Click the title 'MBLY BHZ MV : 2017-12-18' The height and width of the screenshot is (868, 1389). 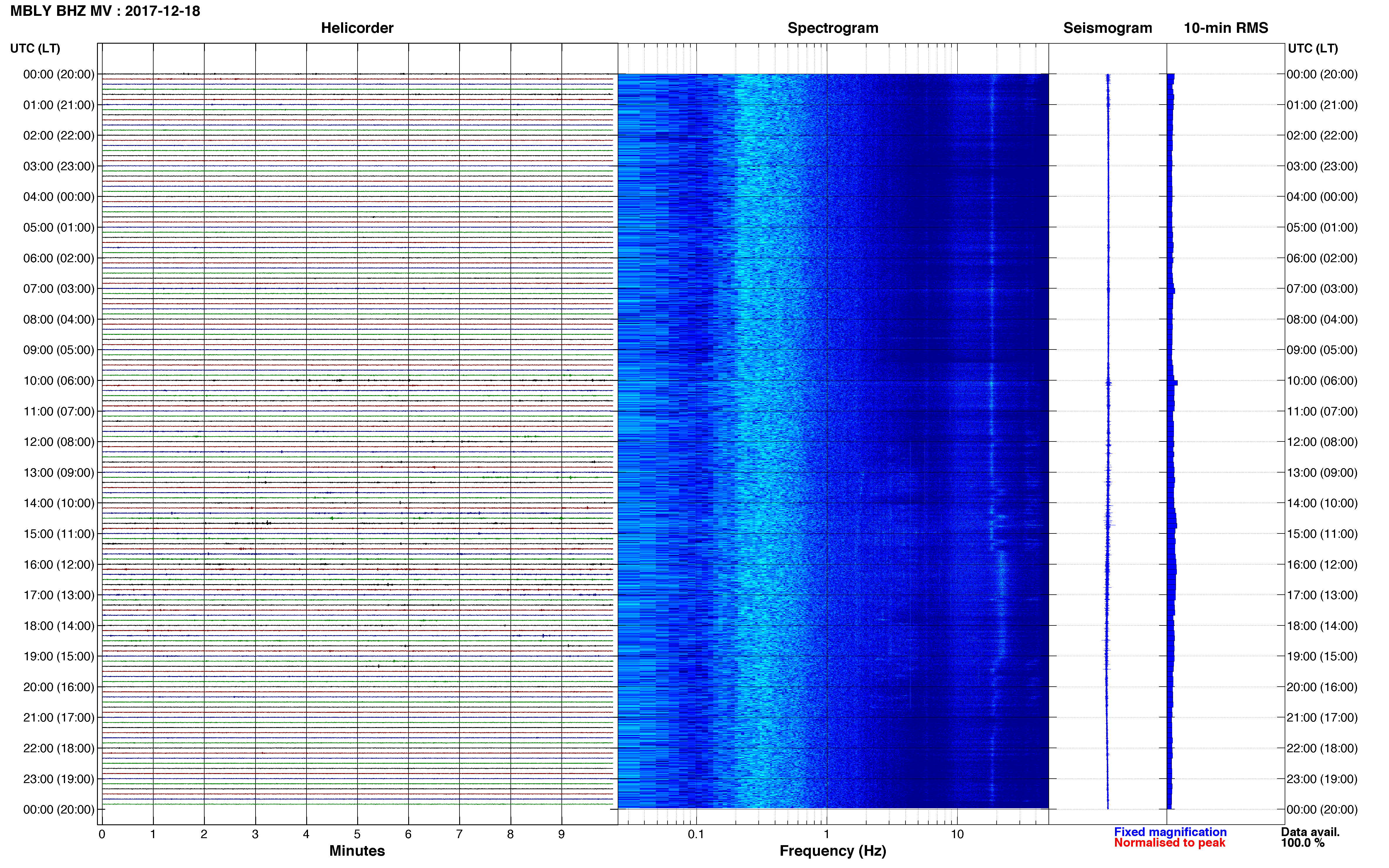105,11
